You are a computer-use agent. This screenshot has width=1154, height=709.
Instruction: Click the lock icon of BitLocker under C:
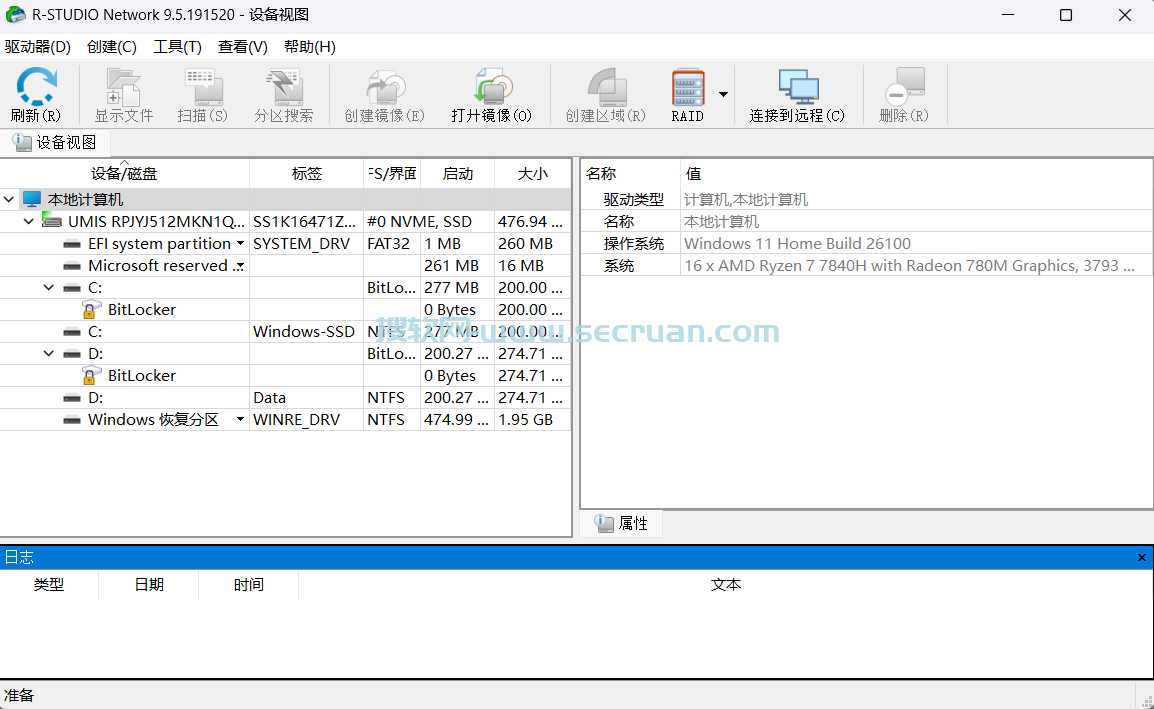tap(91, 309)
